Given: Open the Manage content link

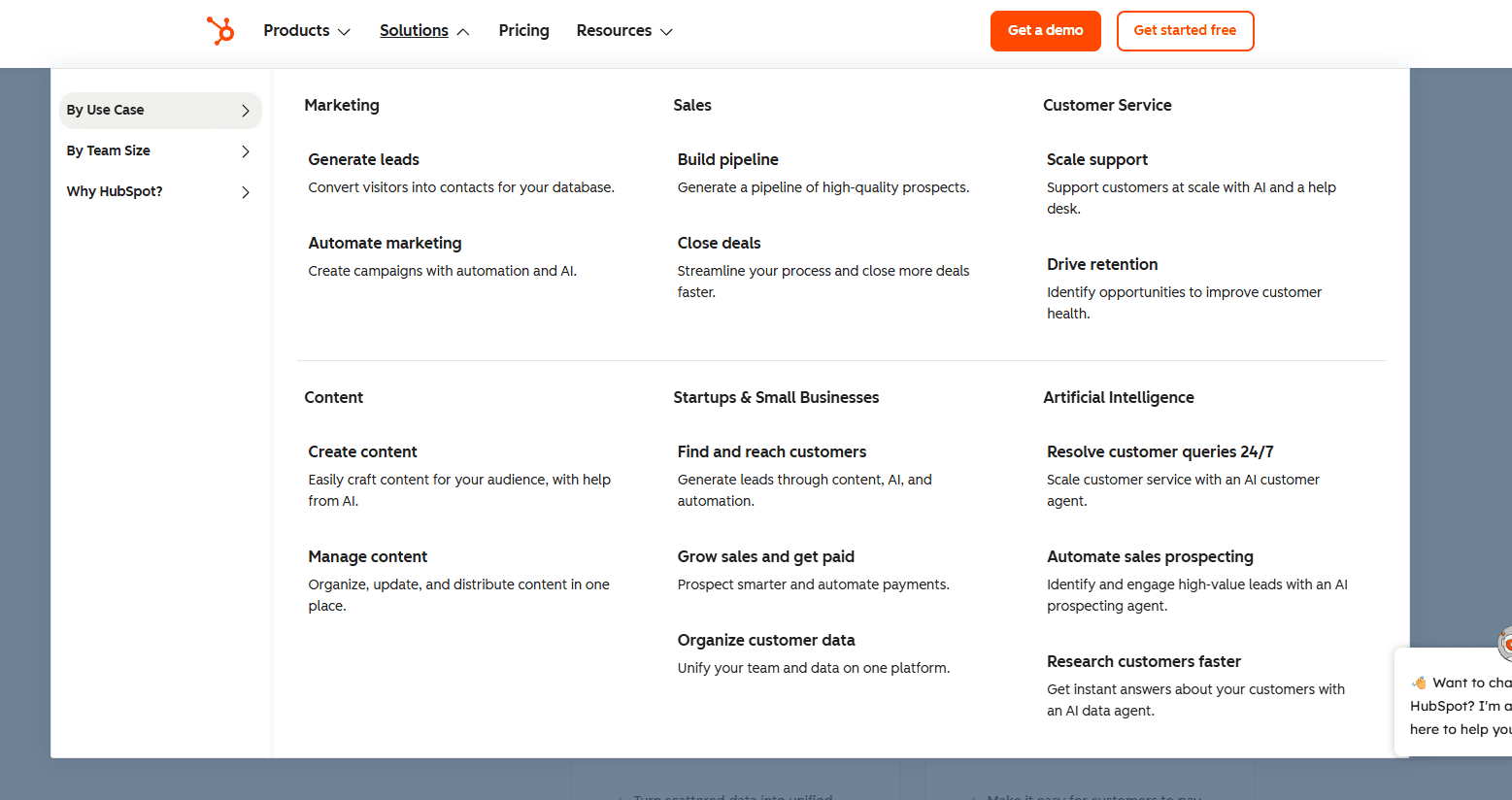Looking at the screenshot, I should [x=367, y=556].
